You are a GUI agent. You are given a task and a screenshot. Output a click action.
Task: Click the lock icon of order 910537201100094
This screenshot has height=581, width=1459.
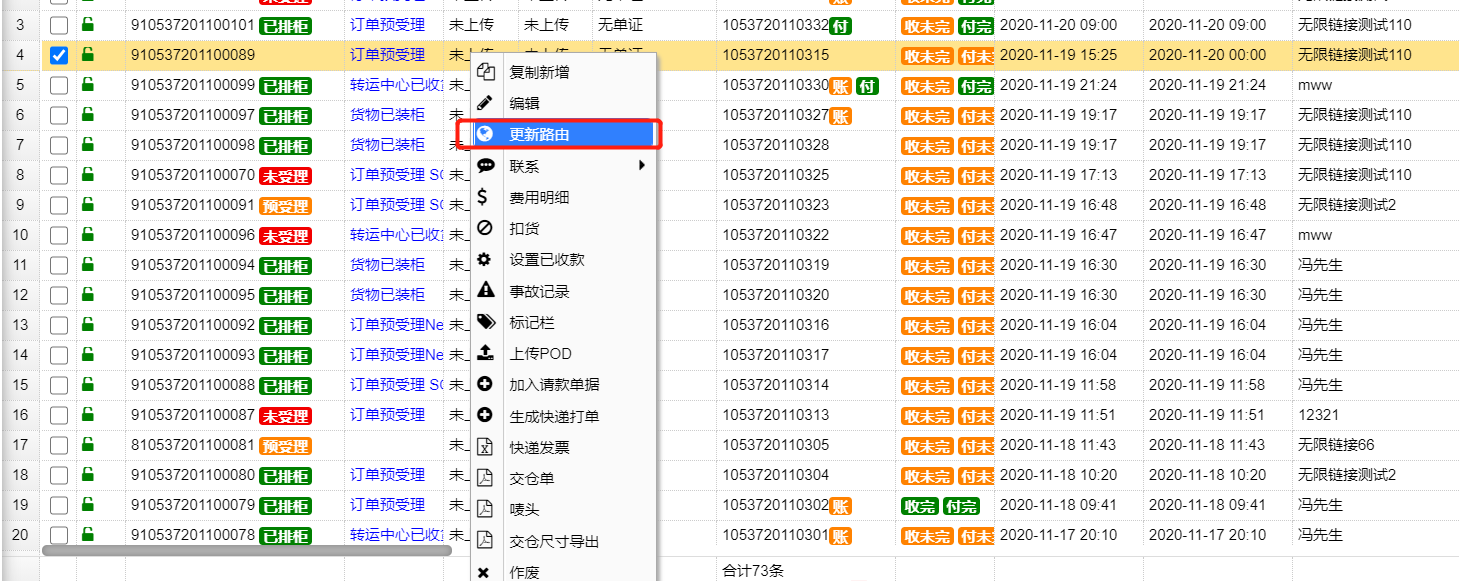pos(87,264)
